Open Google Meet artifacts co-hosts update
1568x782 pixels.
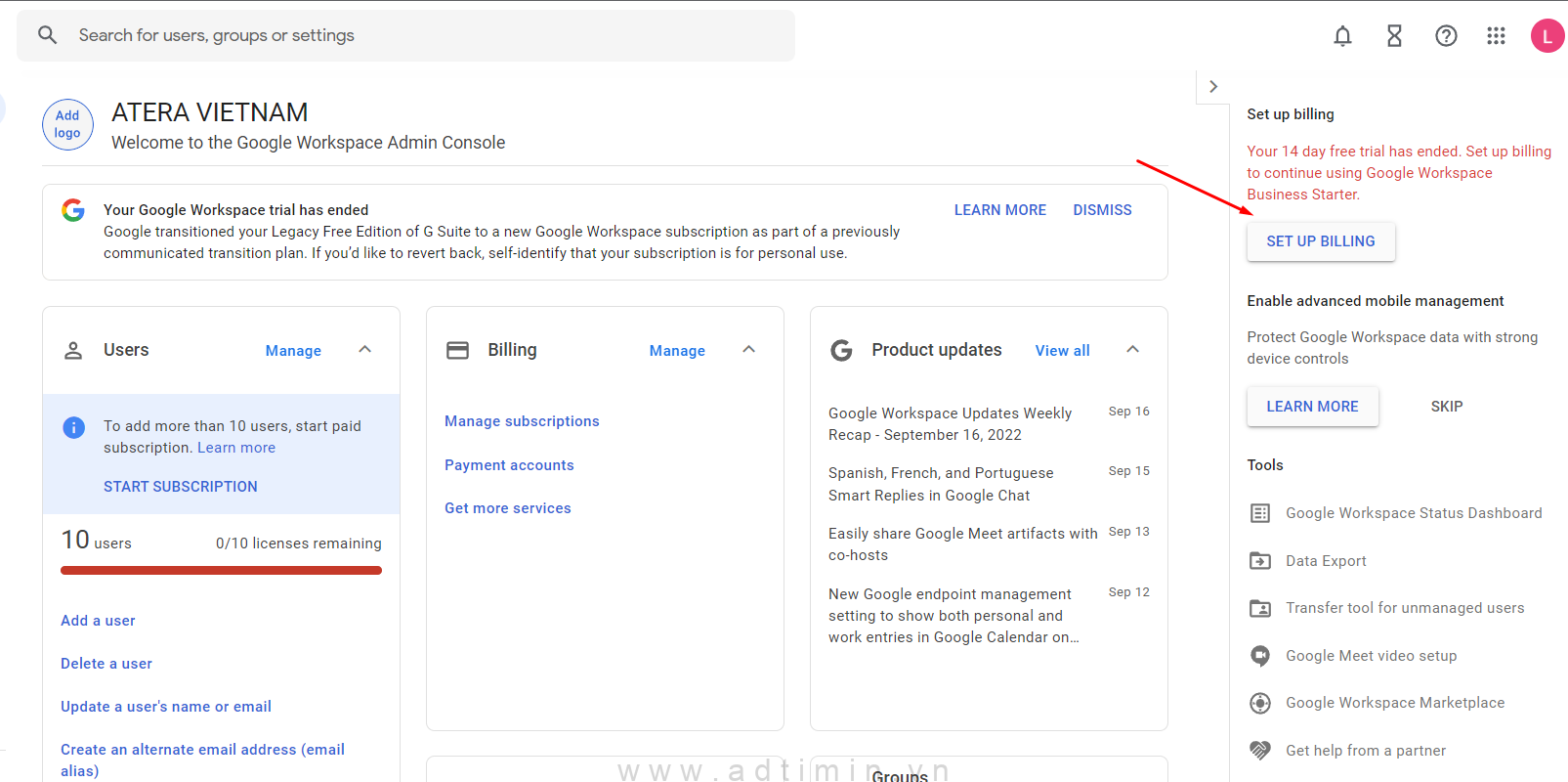(963, 544)
